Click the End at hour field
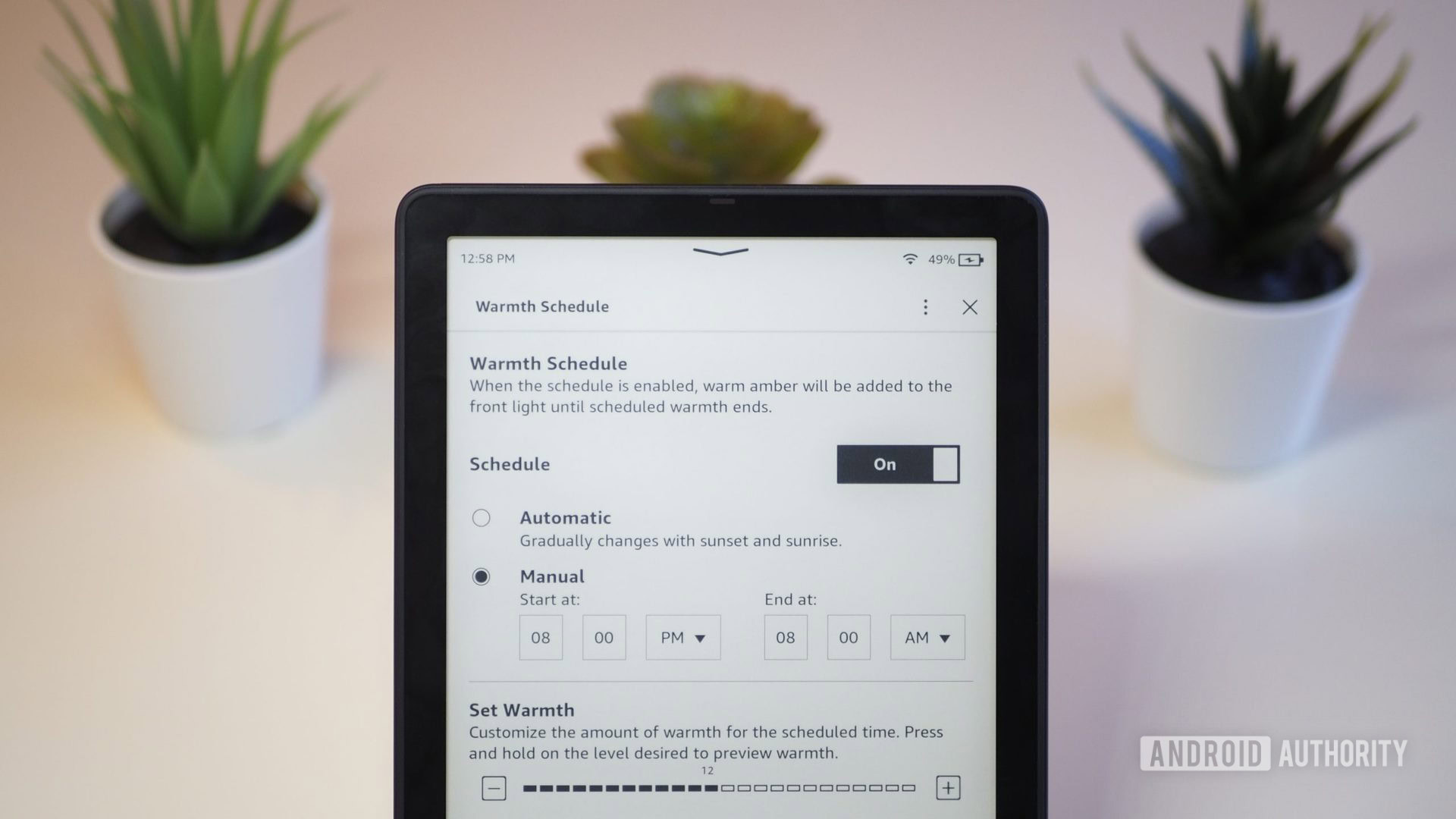 786,638
